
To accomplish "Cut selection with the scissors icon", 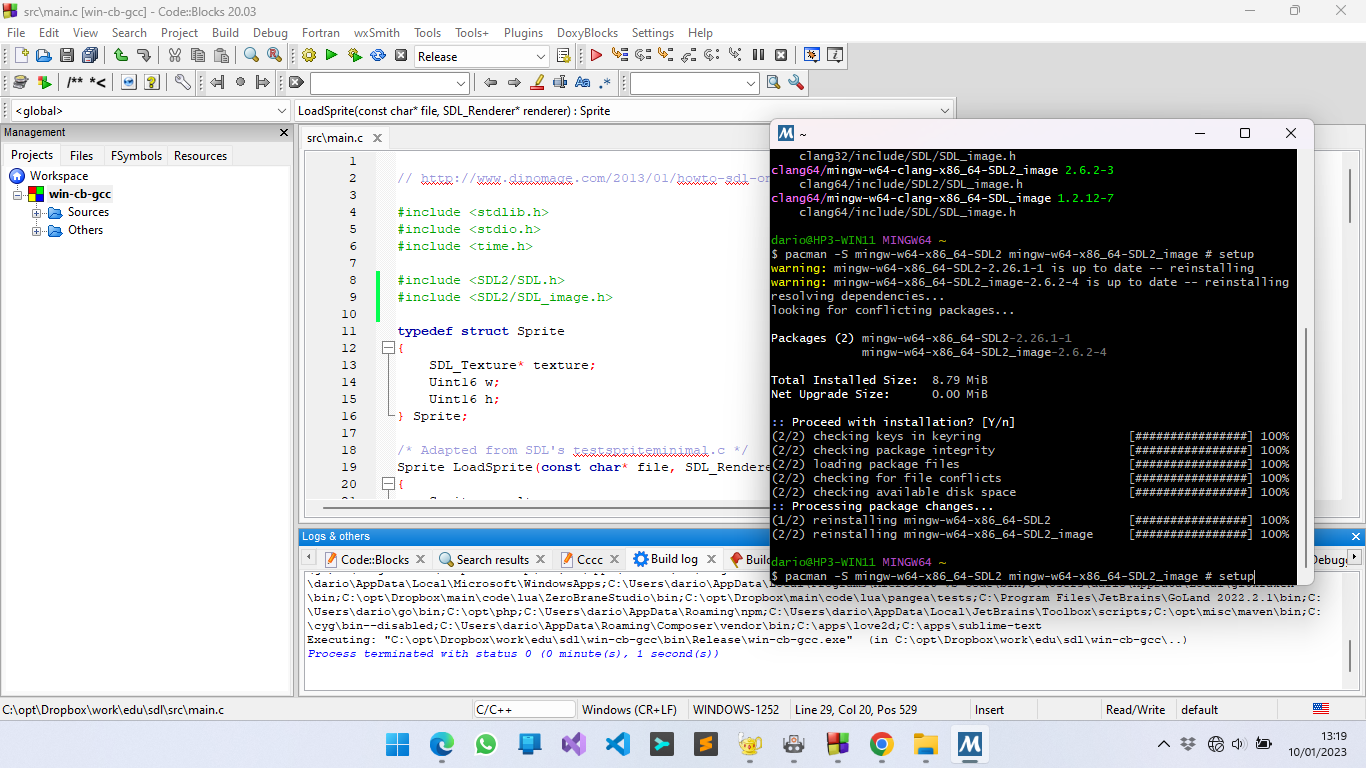I will [175, 56].
